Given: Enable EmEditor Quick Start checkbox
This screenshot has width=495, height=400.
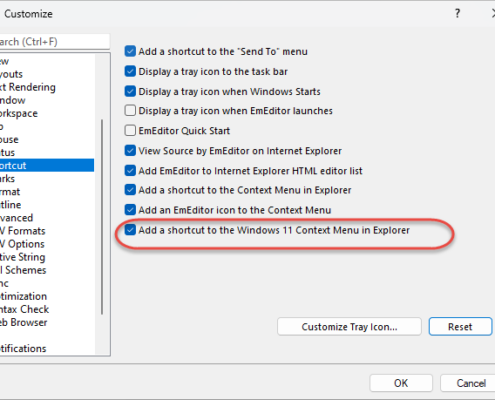Looking at the screenshot, I should click(x=130, y=131).
